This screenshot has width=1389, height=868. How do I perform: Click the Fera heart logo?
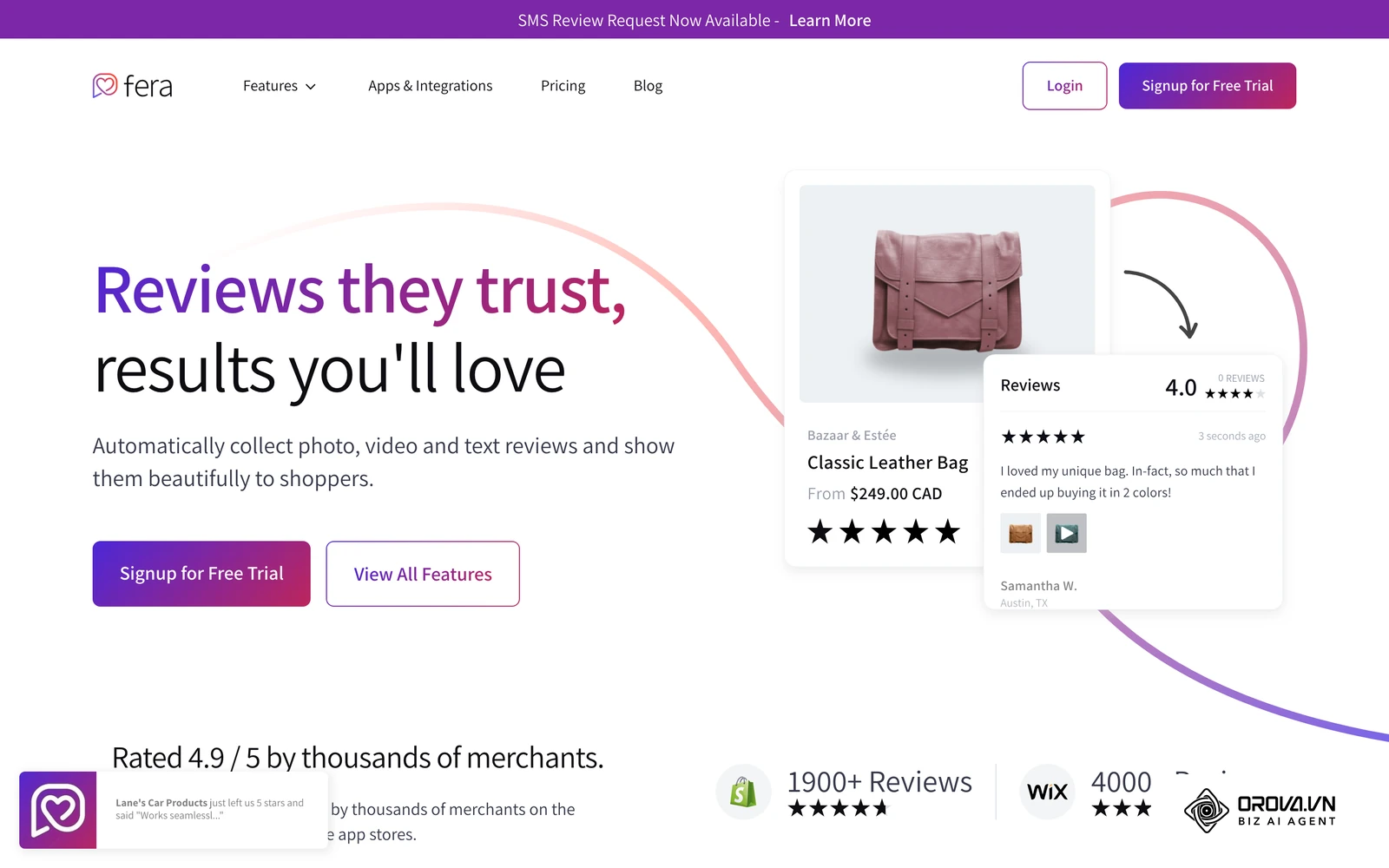pos(105,85)
